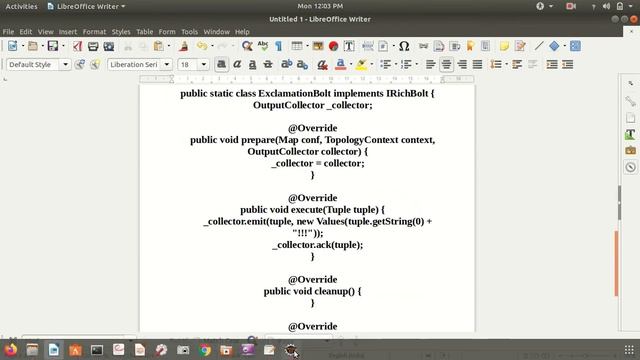Image resolution: width=640 pixels, height=360 pixels.
Task: Toggle Strikethrough formatting
Action: [x=268, y=64]
